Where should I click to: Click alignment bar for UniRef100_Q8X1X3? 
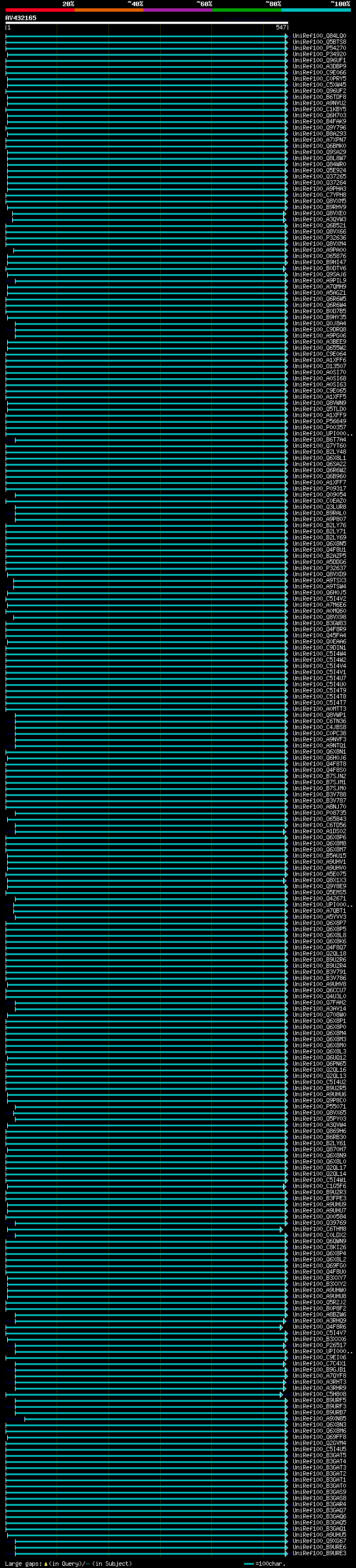pos(146,880)
